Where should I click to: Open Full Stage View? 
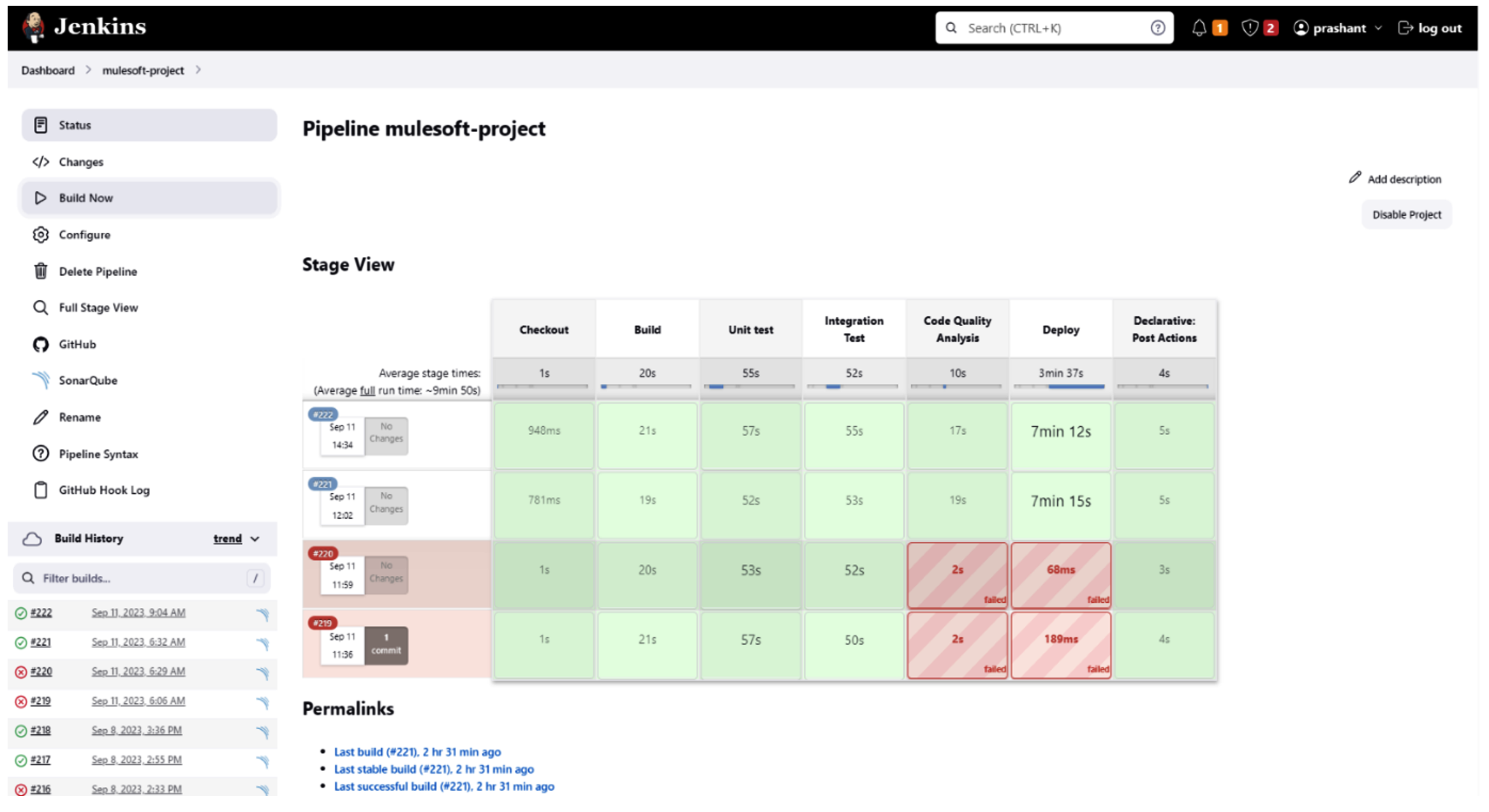click(149, 307)
